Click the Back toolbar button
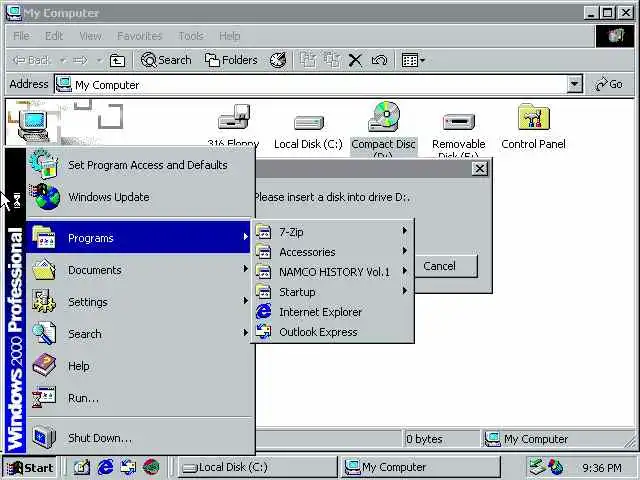640x480 pixels. click(x=32, y=60)
